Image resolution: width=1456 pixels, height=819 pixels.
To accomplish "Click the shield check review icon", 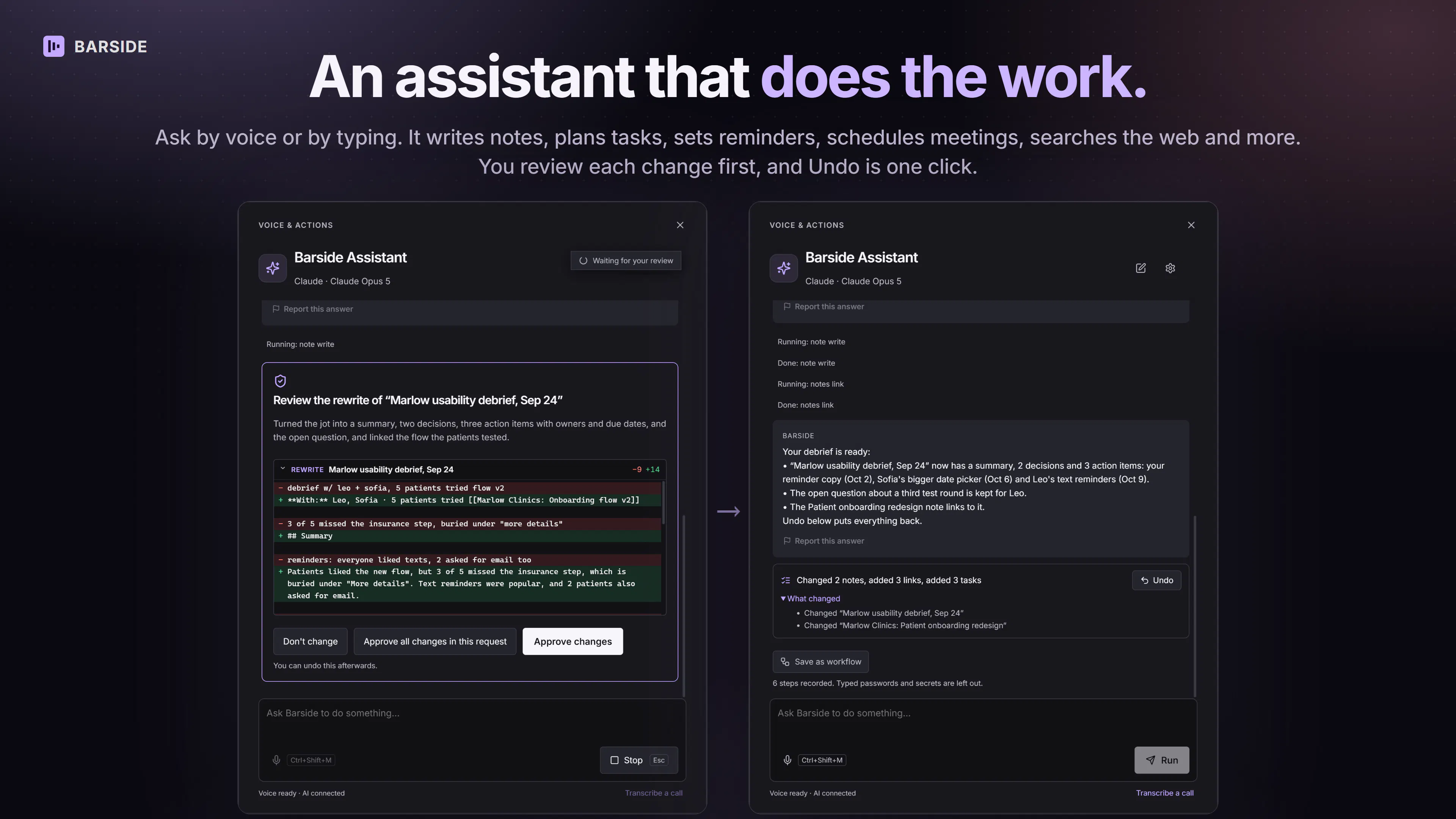I will click(280, 381).
